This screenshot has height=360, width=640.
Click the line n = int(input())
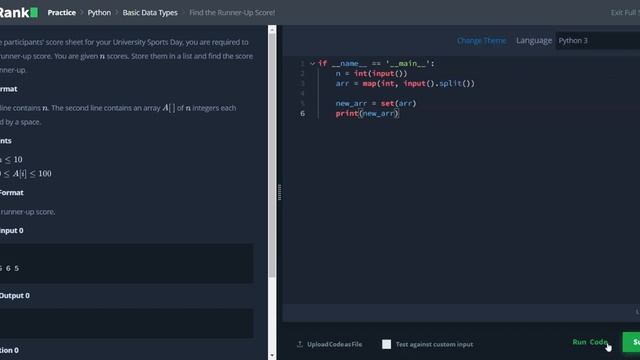(x=371, y=73)
